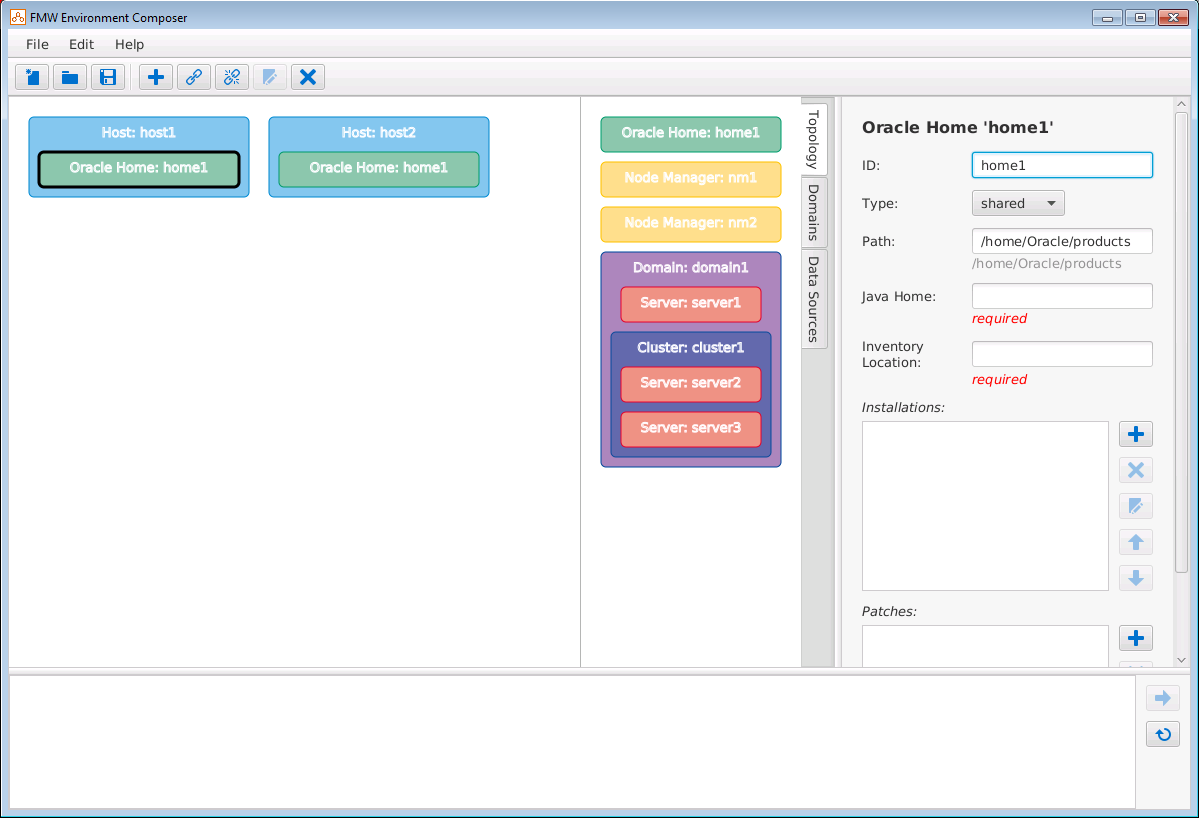Viewport: 1199px width, 818px height.
Task: Click the properties panel vertical scrollbar thumb
Action: (x=1181, y=342)
